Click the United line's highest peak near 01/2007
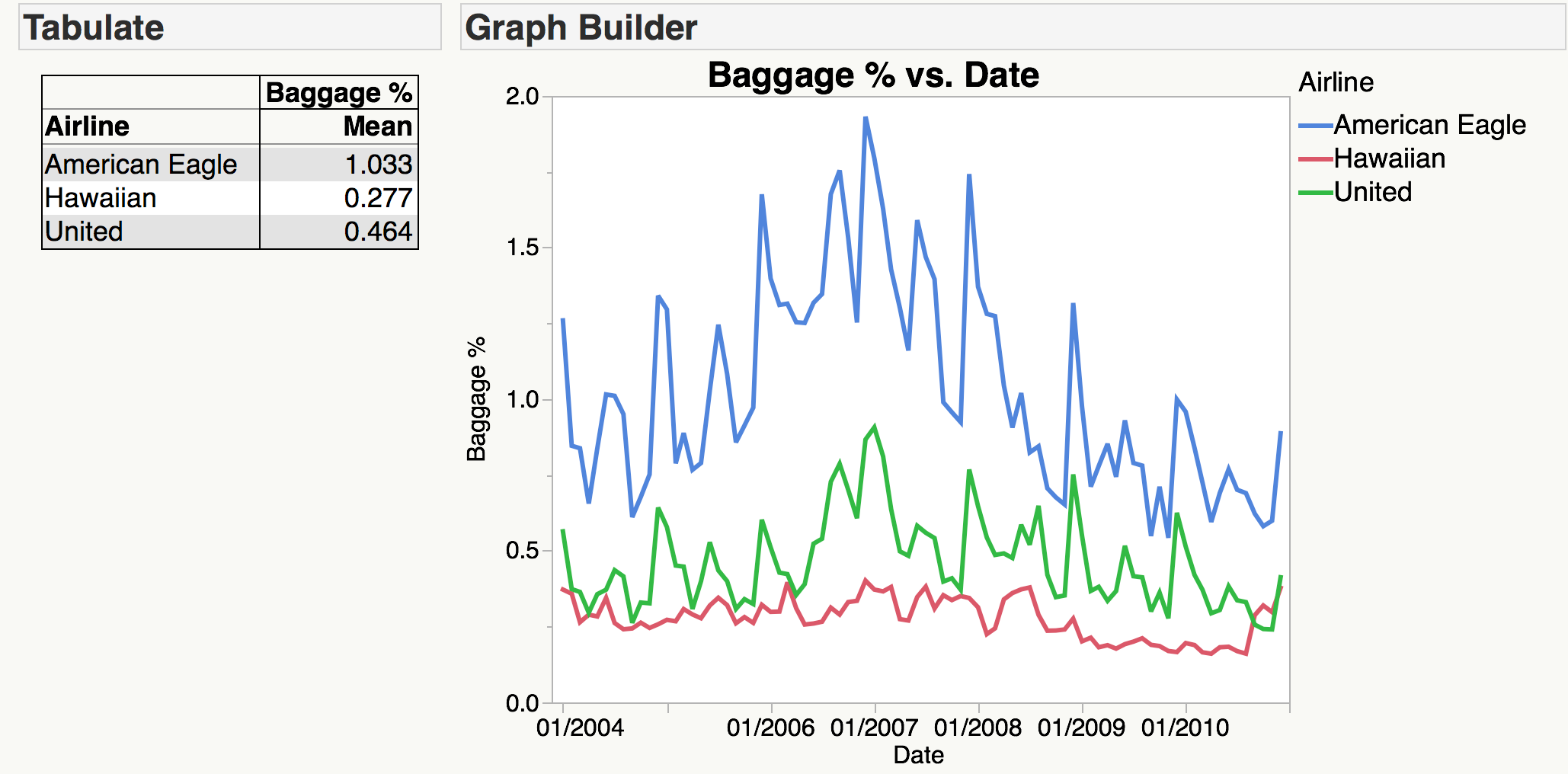1568x774 pixels. click(x=874, y=427)
